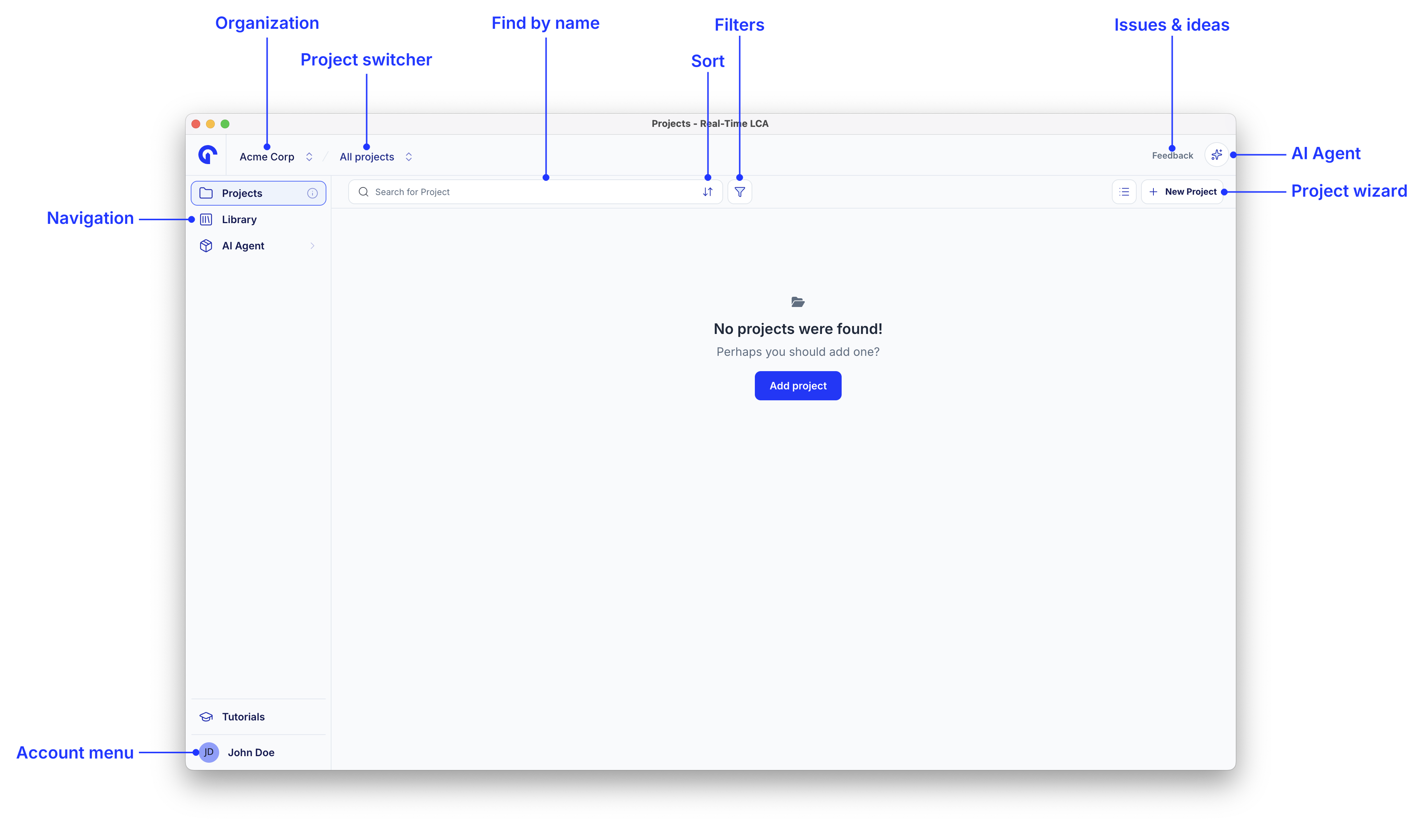Open the Acme Corp organization switcher
Image resolution: width=1424 pixels, height=840 pixels.
click(276, 157)
